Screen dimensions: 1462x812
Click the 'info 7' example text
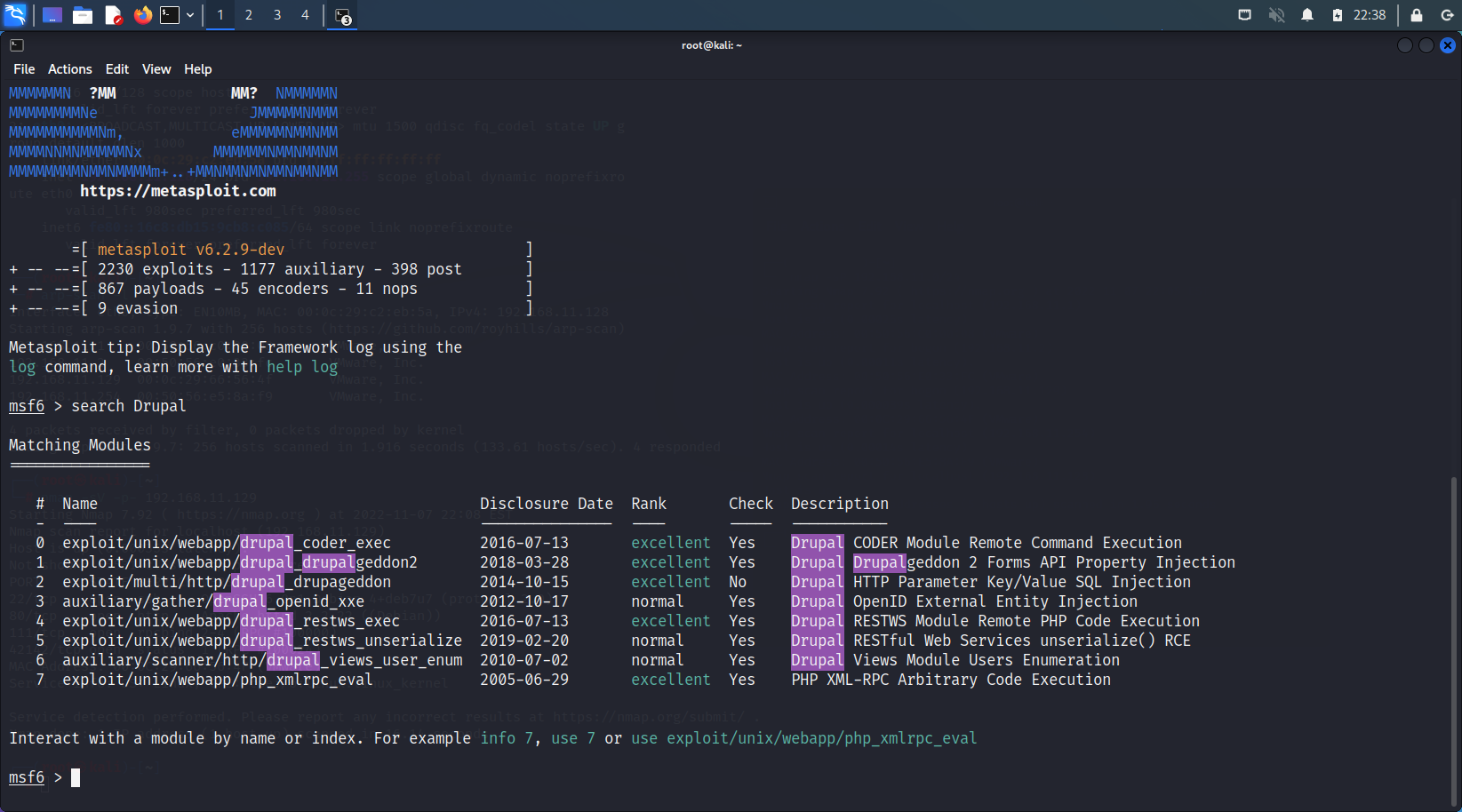(507, 738)
